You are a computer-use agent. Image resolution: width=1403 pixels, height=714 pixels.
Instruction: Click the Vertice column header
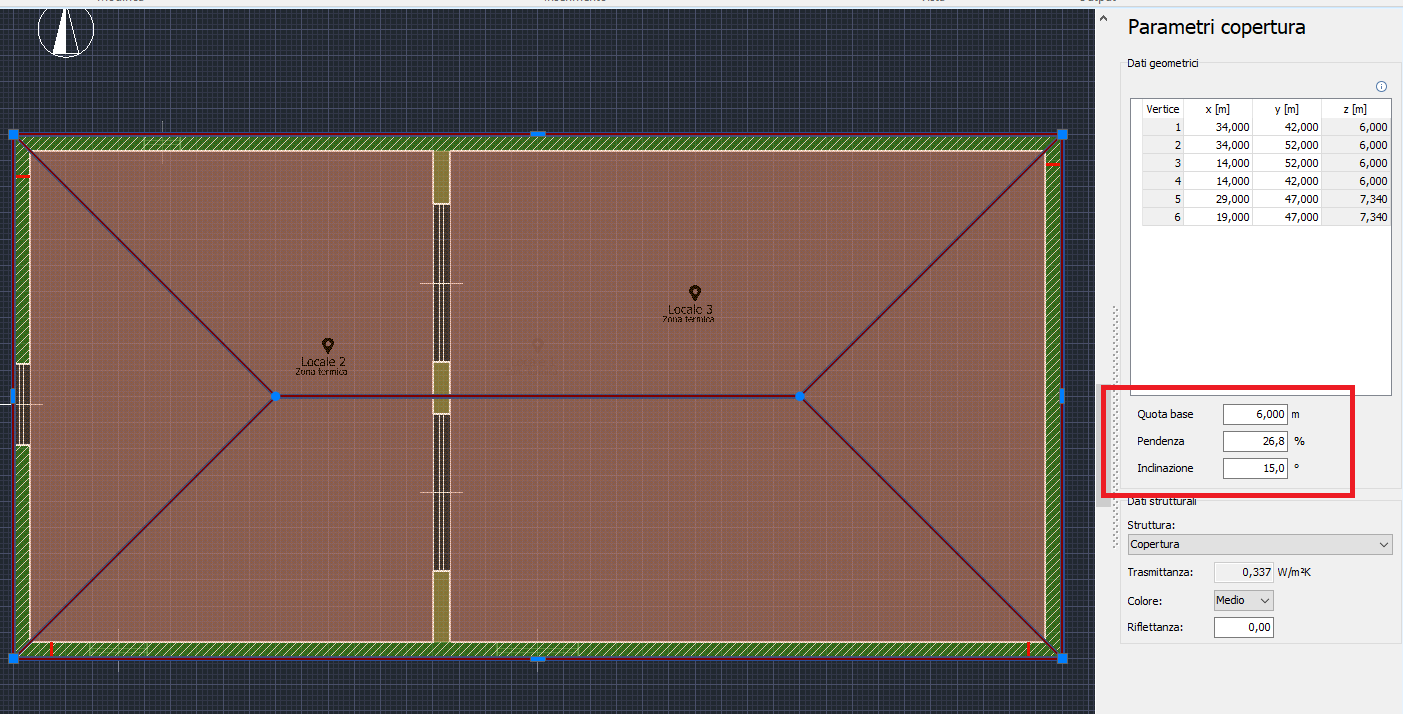click(1163, 109)
